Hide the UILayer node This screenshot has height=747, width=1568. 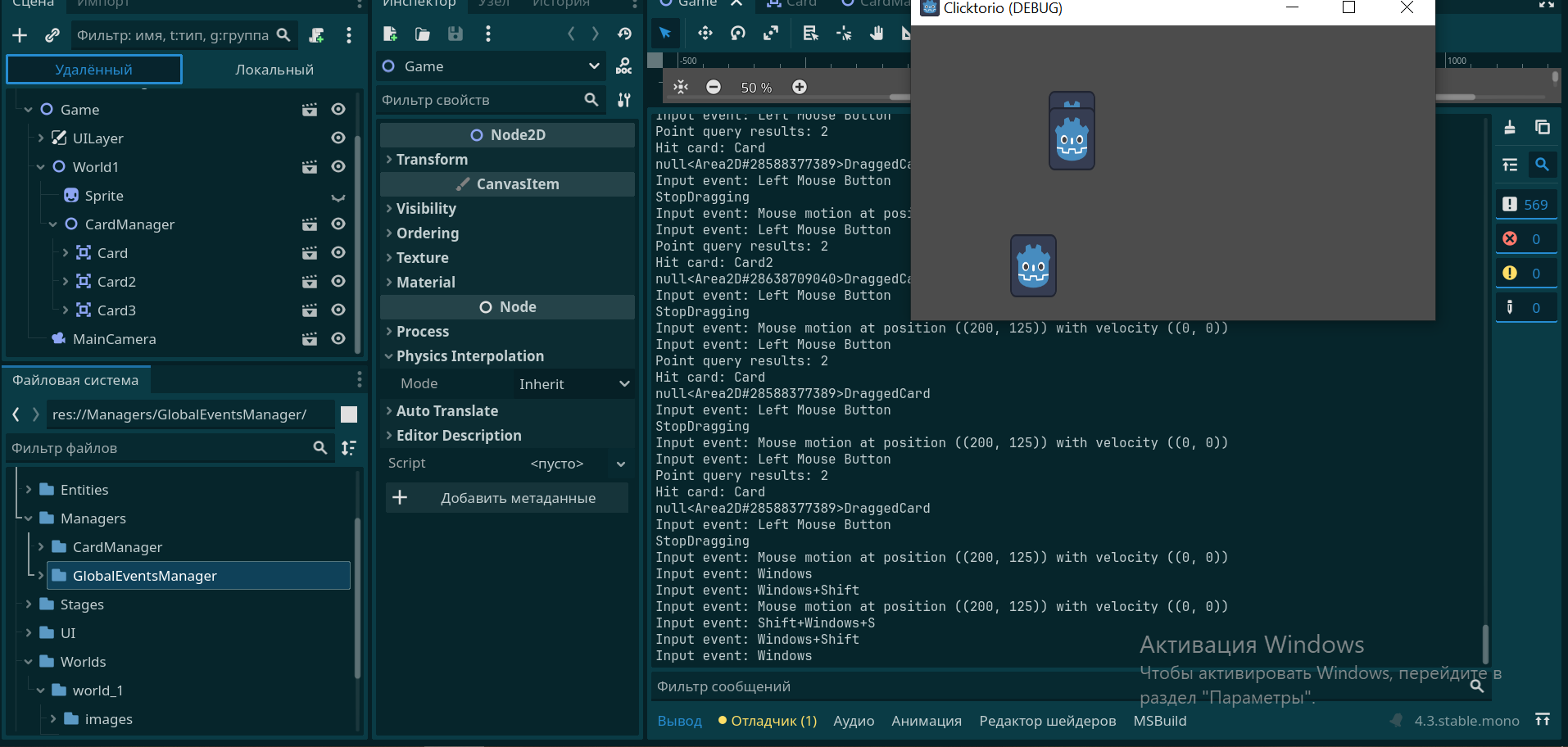pos(338,138)
